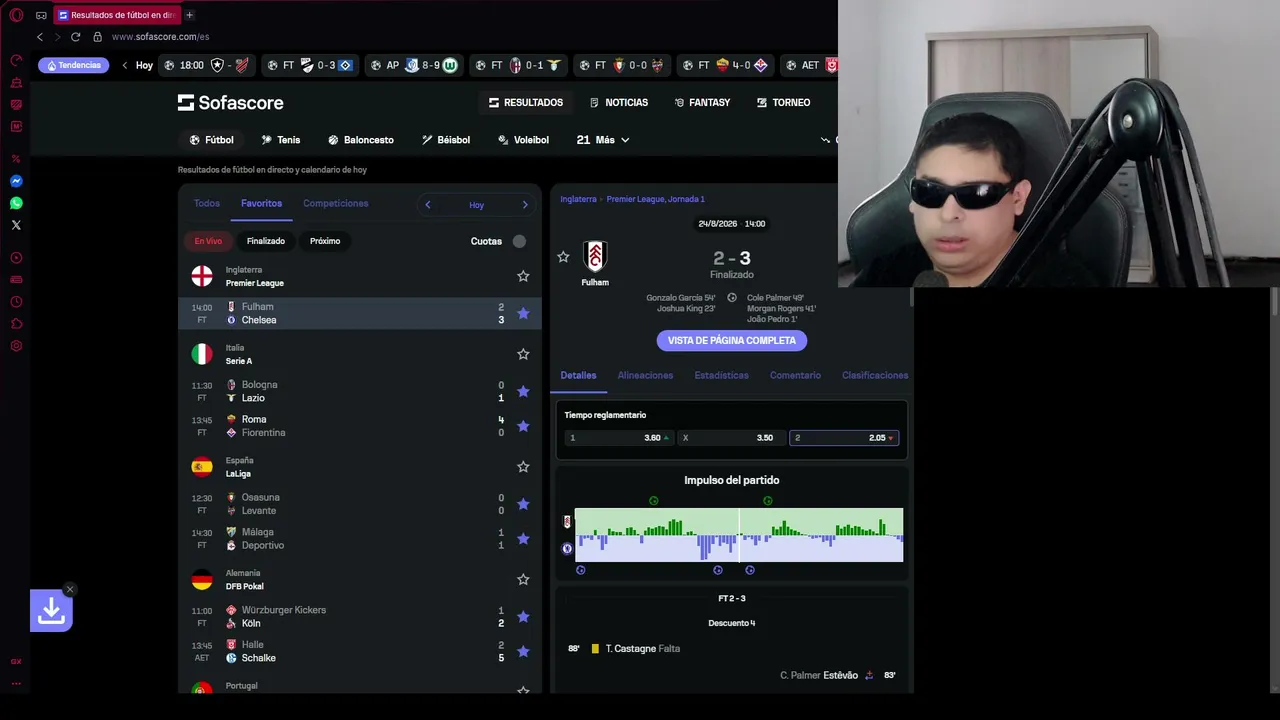Star the Premier League competition
The width and height of the screenshot is (1280, 720).
(523, 276)
